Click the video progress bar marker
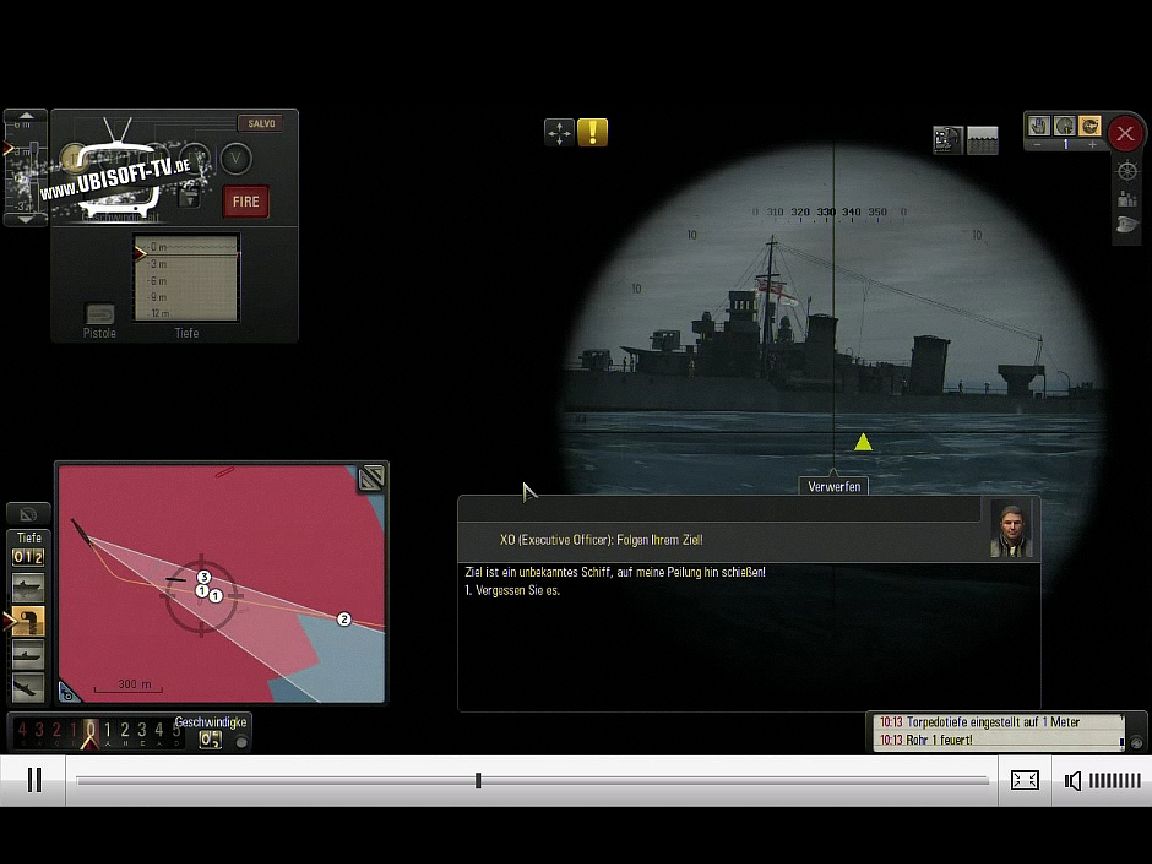The width and height of the screenshot is (1152, 864). click(x=478, y=780)
